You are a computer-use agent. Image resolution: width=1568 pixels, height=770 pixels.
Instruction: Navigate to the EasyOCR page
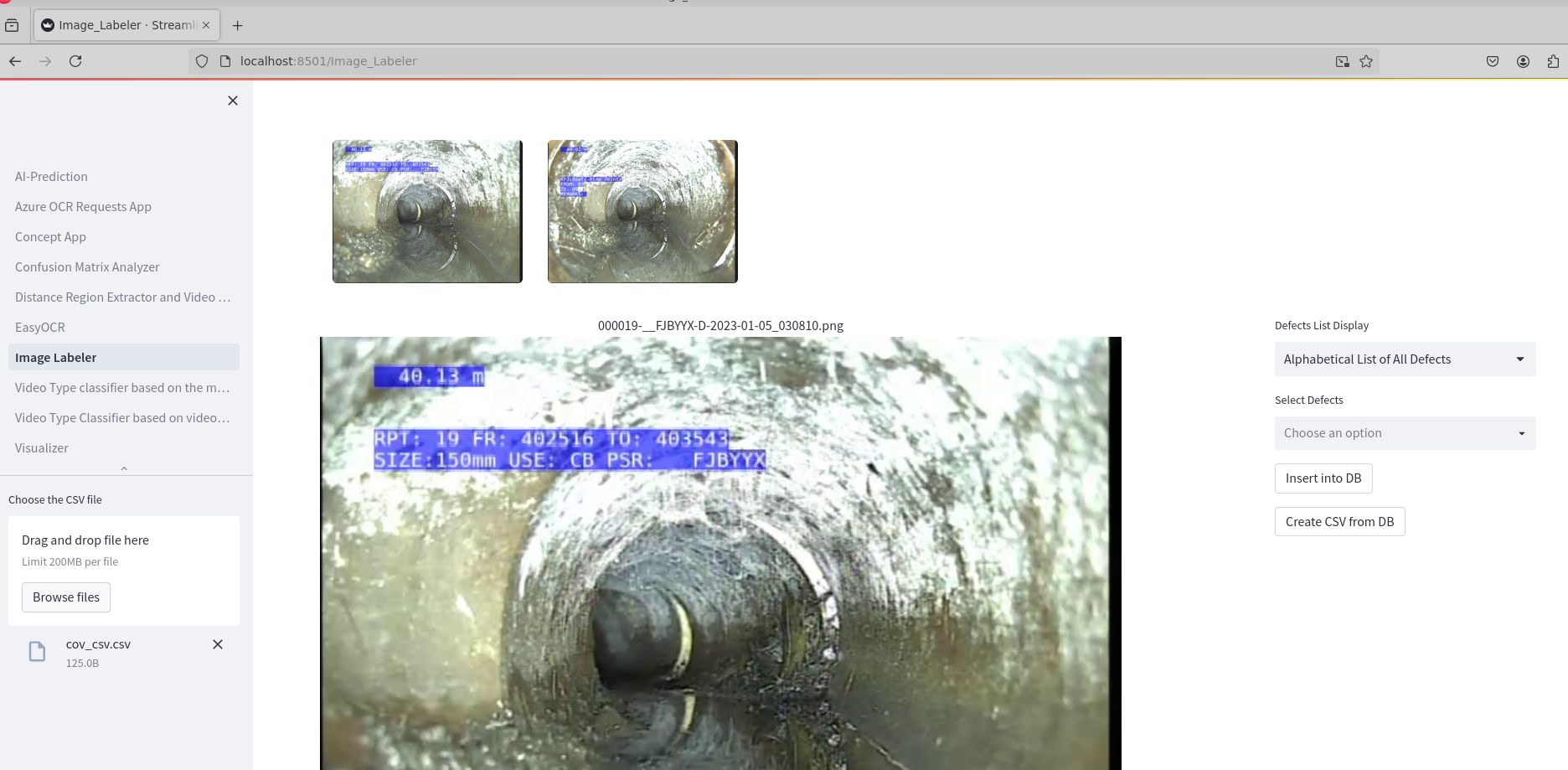click(39, 328)
